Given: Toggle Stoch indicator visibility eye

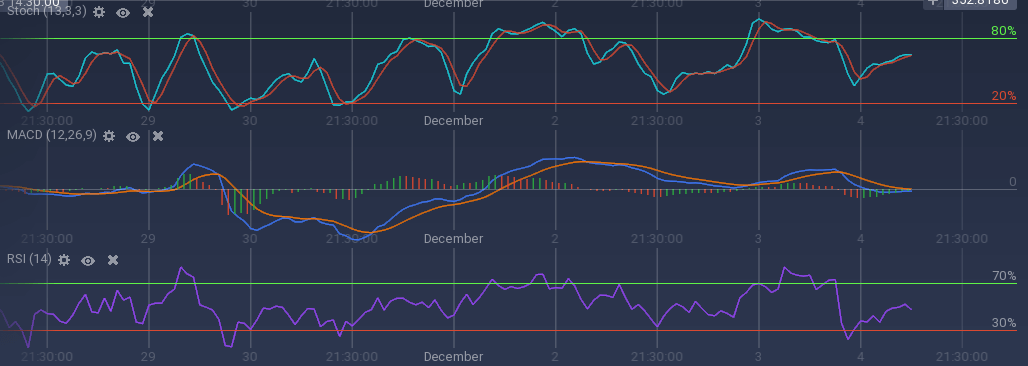Looking at the screenshot, I should coord(123,12).
